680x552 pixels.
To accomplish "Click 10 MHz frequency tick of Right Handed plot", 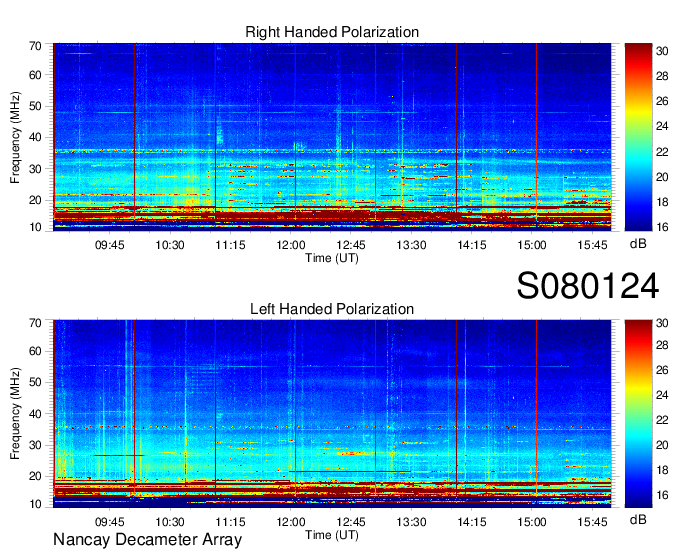I will pyautogui.click(x=35, y=227).
